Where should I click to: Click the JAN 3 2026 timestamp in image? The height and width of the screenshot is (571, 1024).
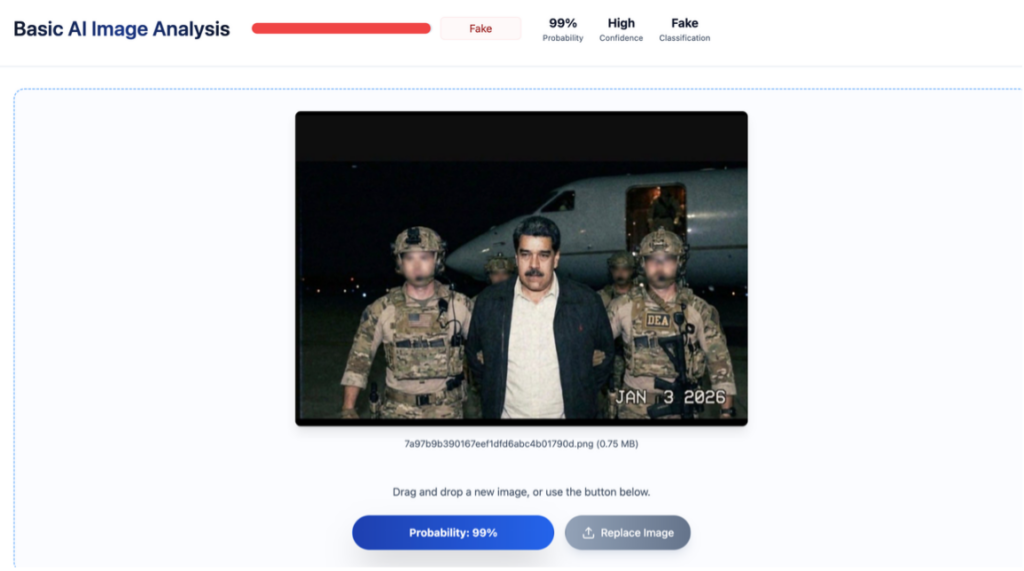(670, 397)
